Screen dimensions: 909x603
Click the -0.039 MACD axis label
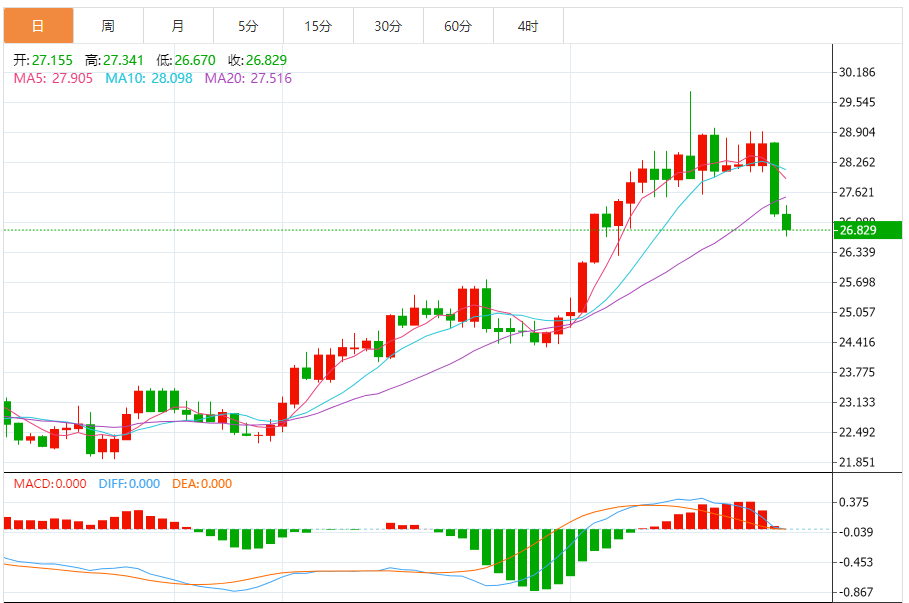[856, 532]
